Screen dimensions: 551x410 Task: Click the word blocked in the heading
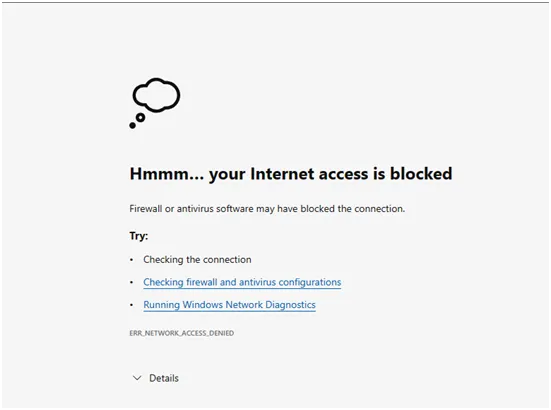[421, 174]
